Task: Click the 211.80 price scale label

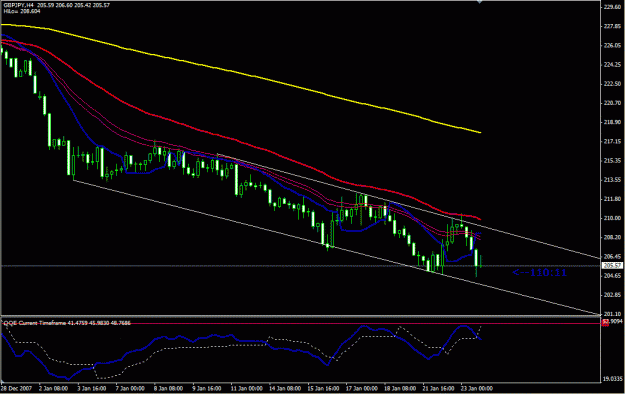Action: pos(612,199)
